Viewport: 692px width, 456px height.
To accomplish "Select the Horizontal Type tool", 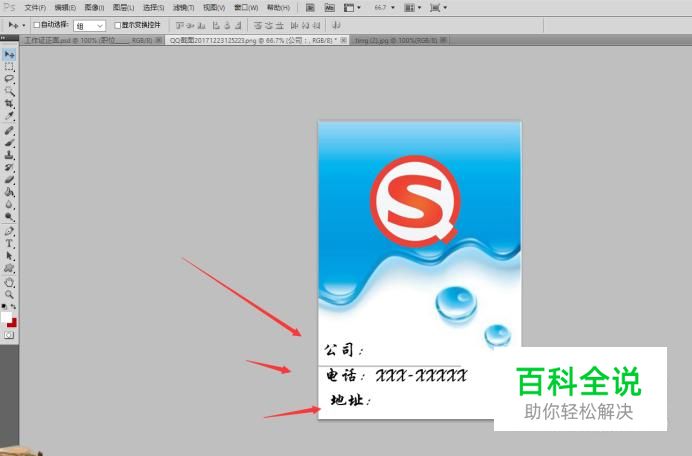I will pos(9,244).
